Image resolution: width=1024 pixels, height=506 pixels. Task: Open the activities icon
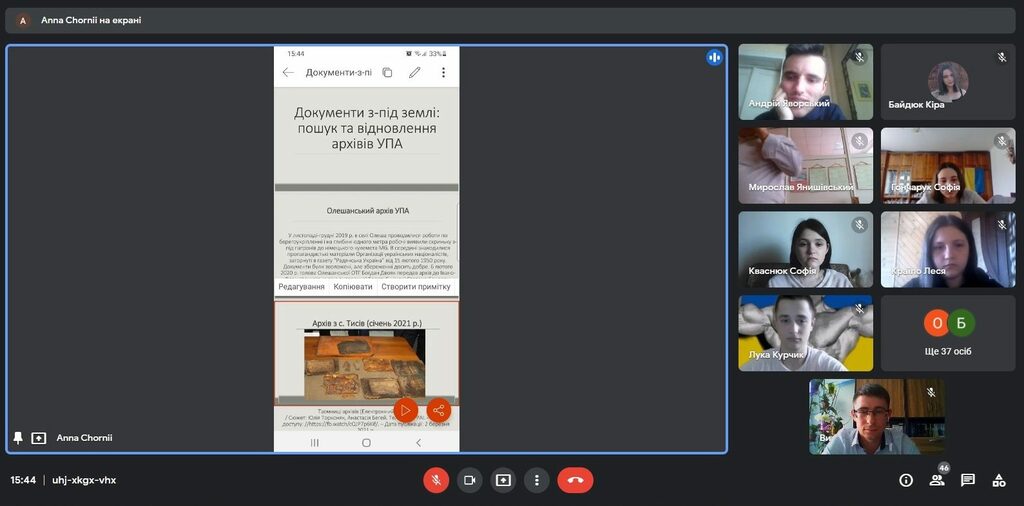(999, 480)
